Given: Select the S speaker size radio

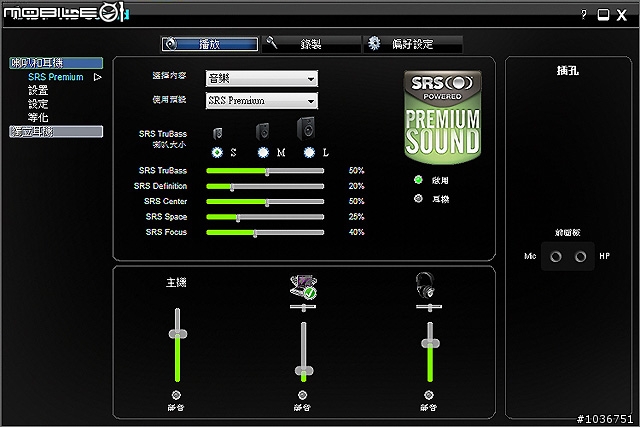Looking at the screenshot, I should click(217, 152).
